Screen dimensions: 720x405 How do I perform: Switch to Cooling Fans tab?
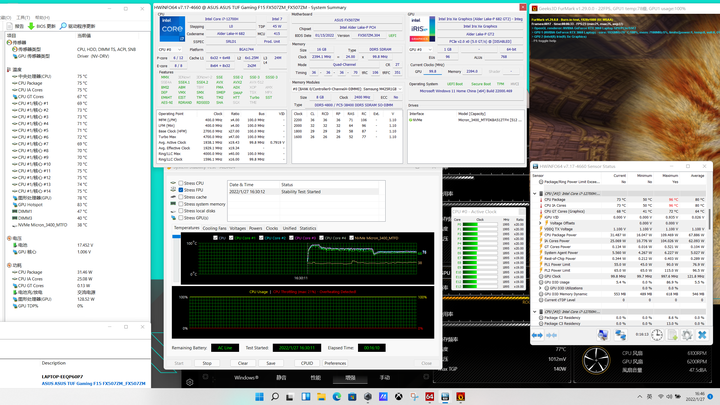pos(214,228)
